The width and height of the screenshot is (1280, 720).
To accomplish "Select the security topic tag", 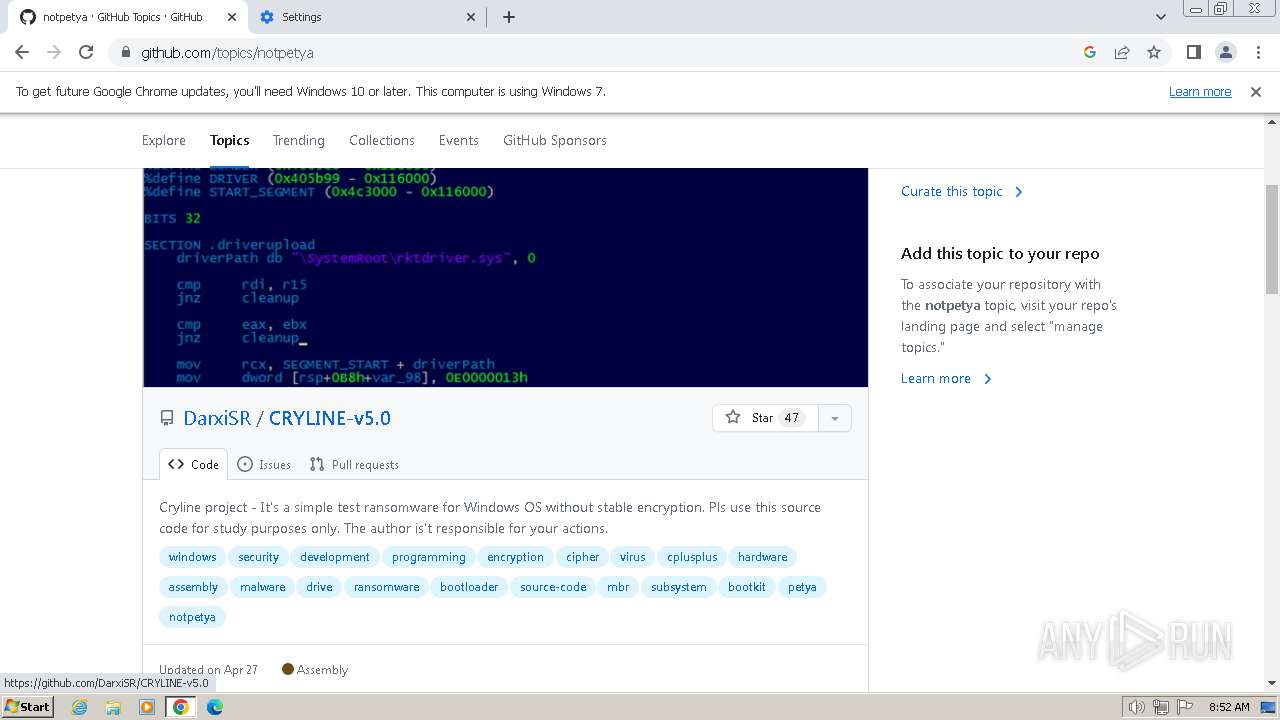I will 258,557.
